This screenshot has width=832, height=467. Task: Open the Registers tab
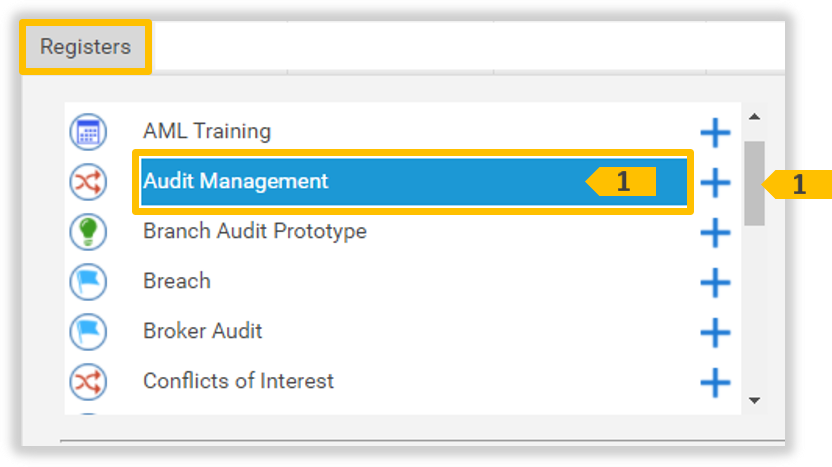[x=85, y=47]
